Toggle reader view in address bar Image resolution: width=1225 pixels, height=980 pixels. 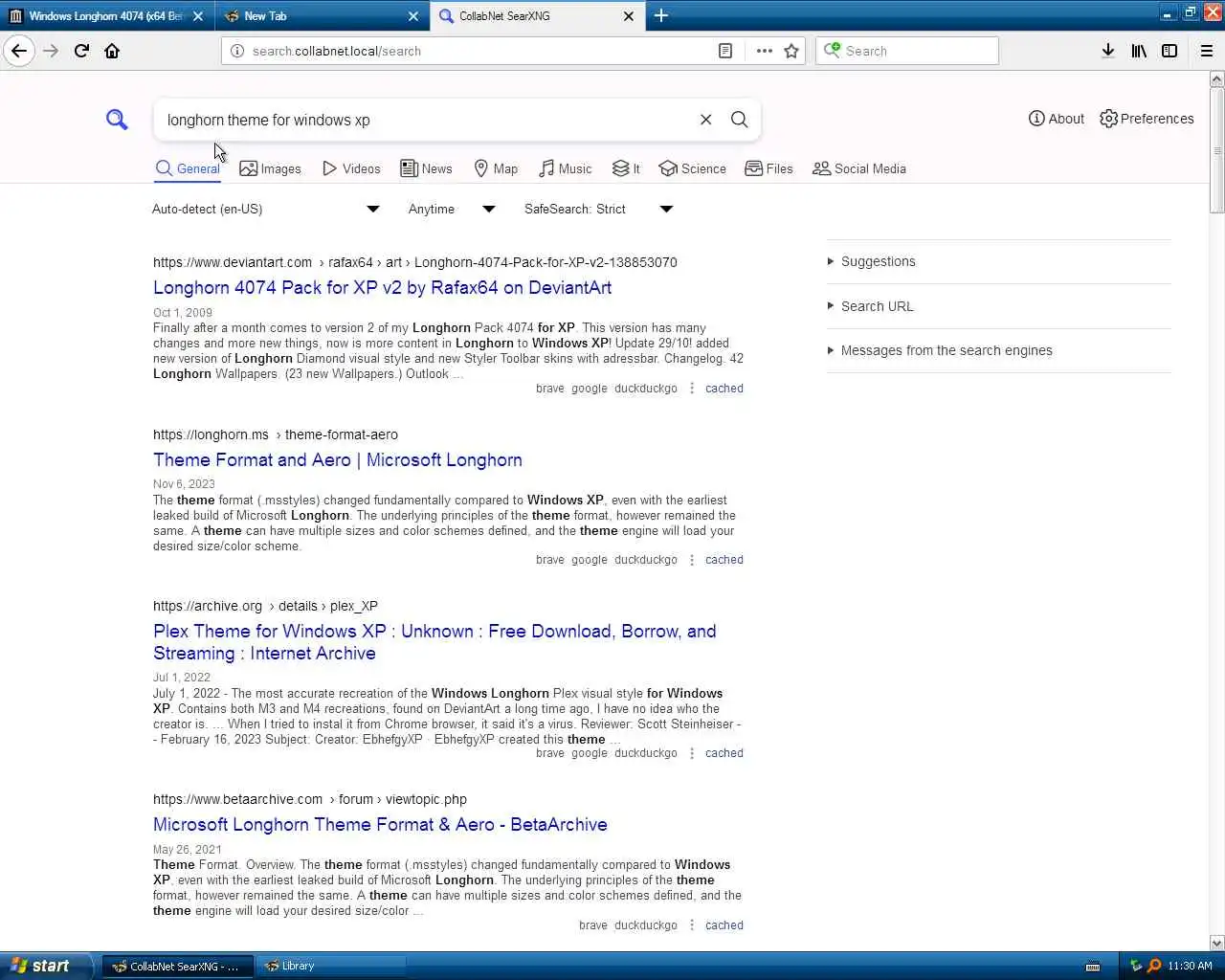725,51
